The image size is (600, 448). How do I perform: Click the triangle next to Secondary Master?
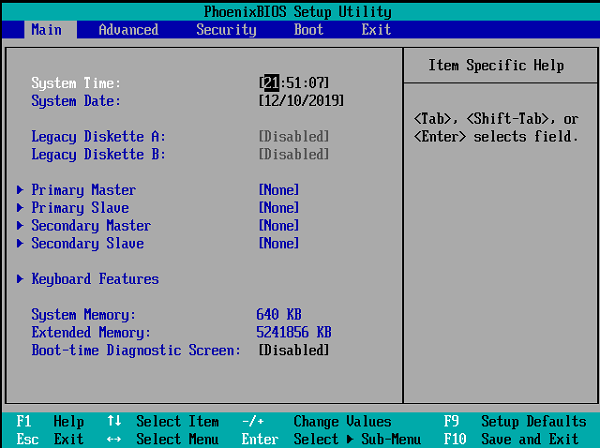(x=21, y=226)
